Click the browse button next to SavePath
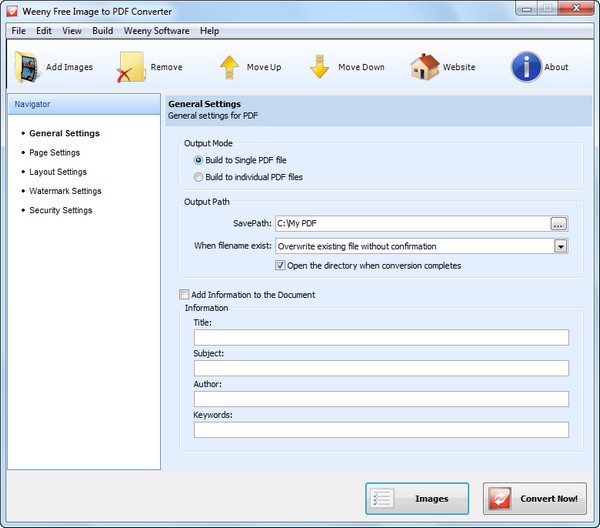Viewport: 600px width, 528px height. coord(559,223)
